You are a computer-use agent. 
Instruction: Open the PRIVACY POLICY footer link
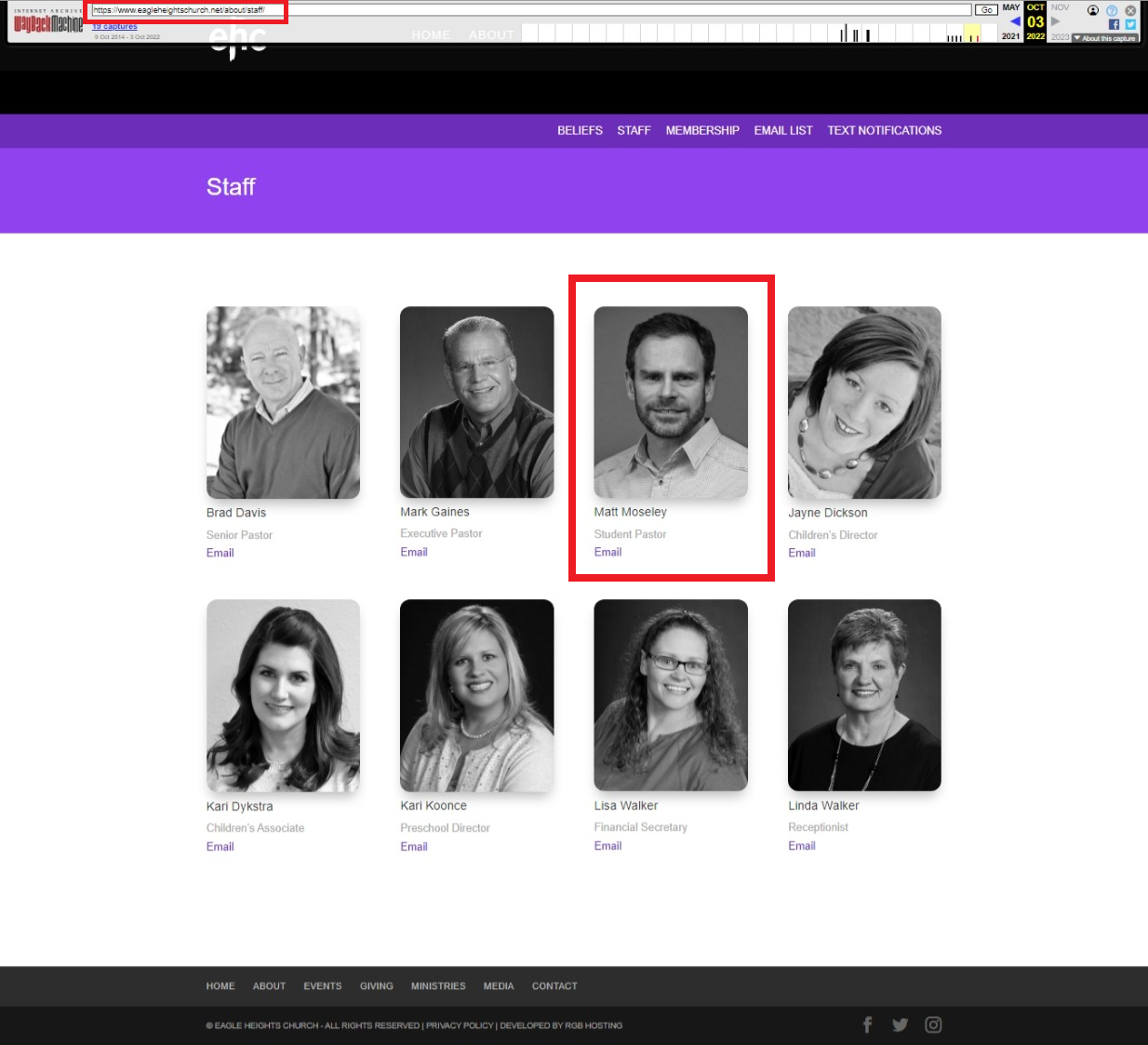point(460,1025)
